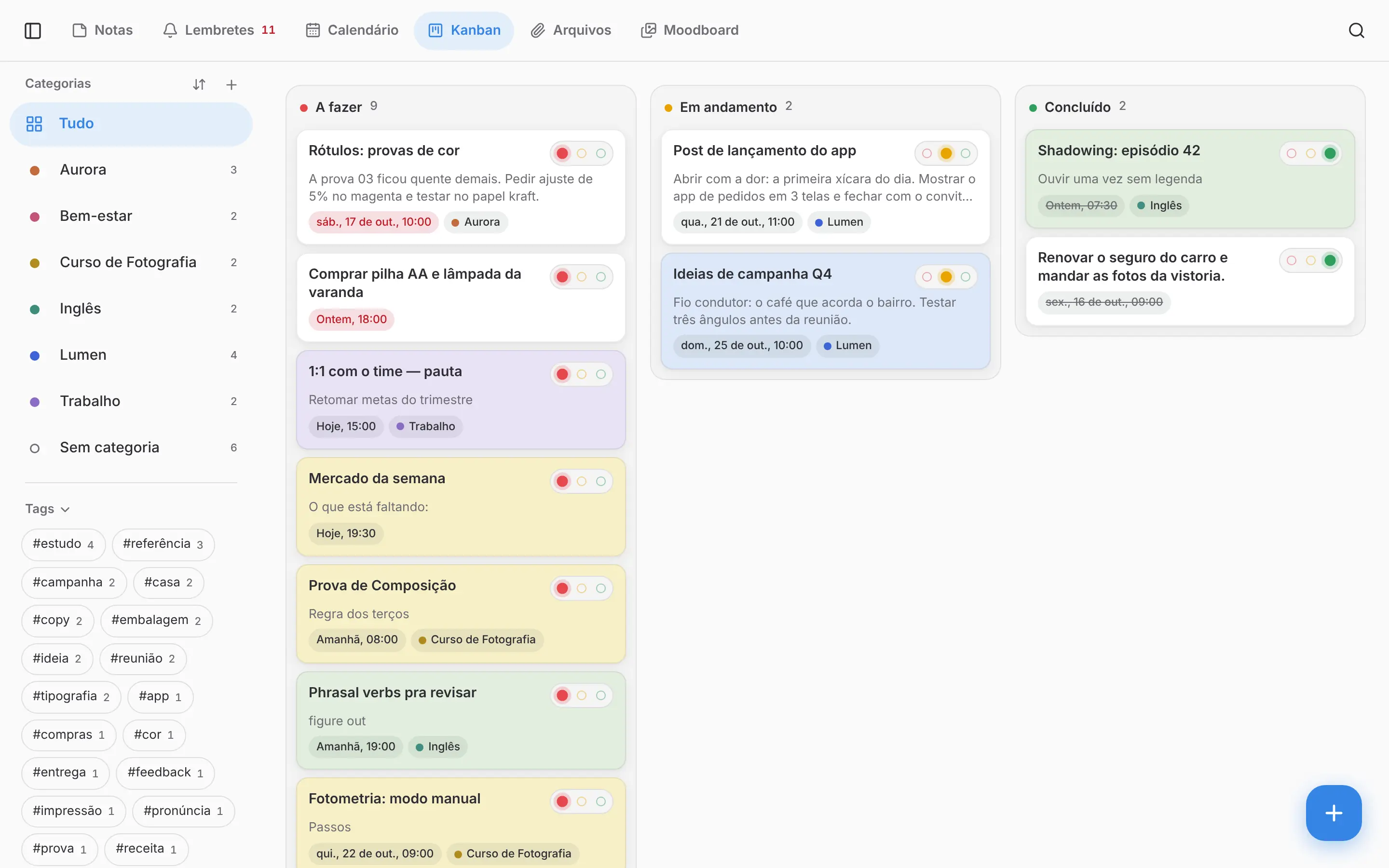Click the Trabalho chip on 1:1 card
The width and height of the screenshot is (1389, 868).
coord(426,427)
